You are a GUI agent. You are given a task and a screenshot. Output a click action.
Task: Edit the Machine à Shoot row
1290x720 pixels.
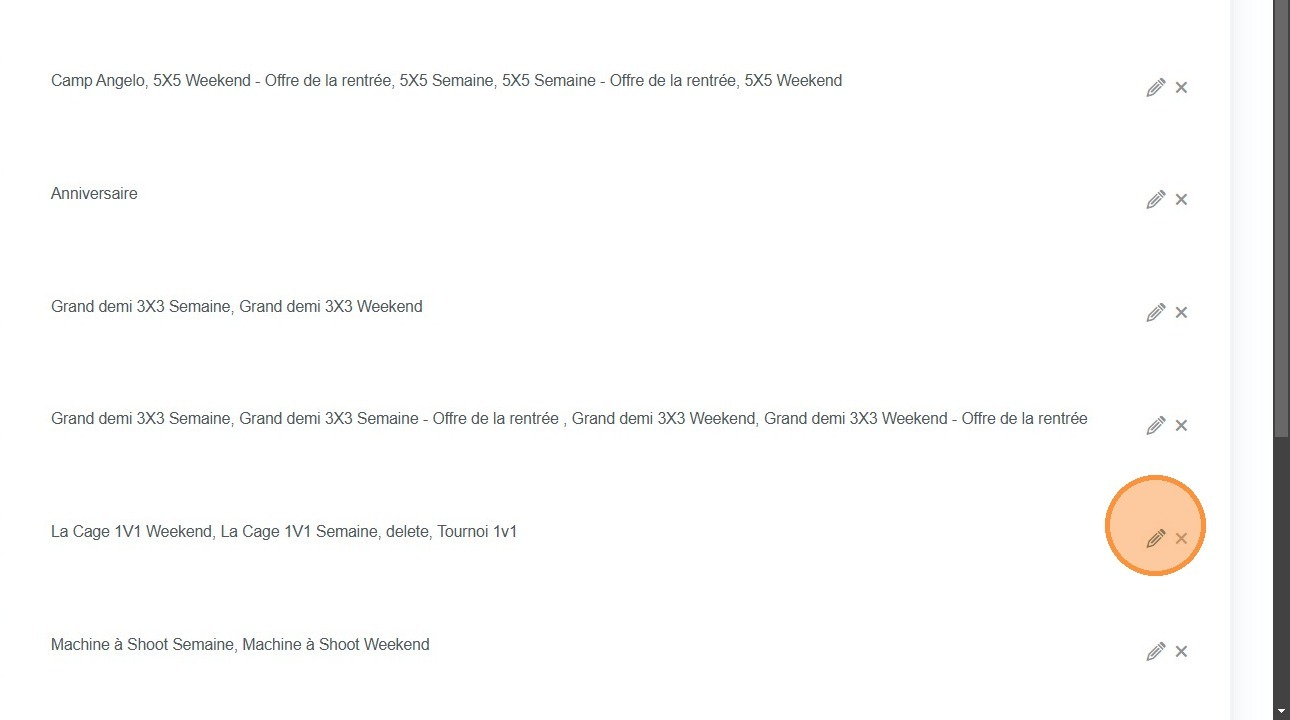coord(1155,652)
